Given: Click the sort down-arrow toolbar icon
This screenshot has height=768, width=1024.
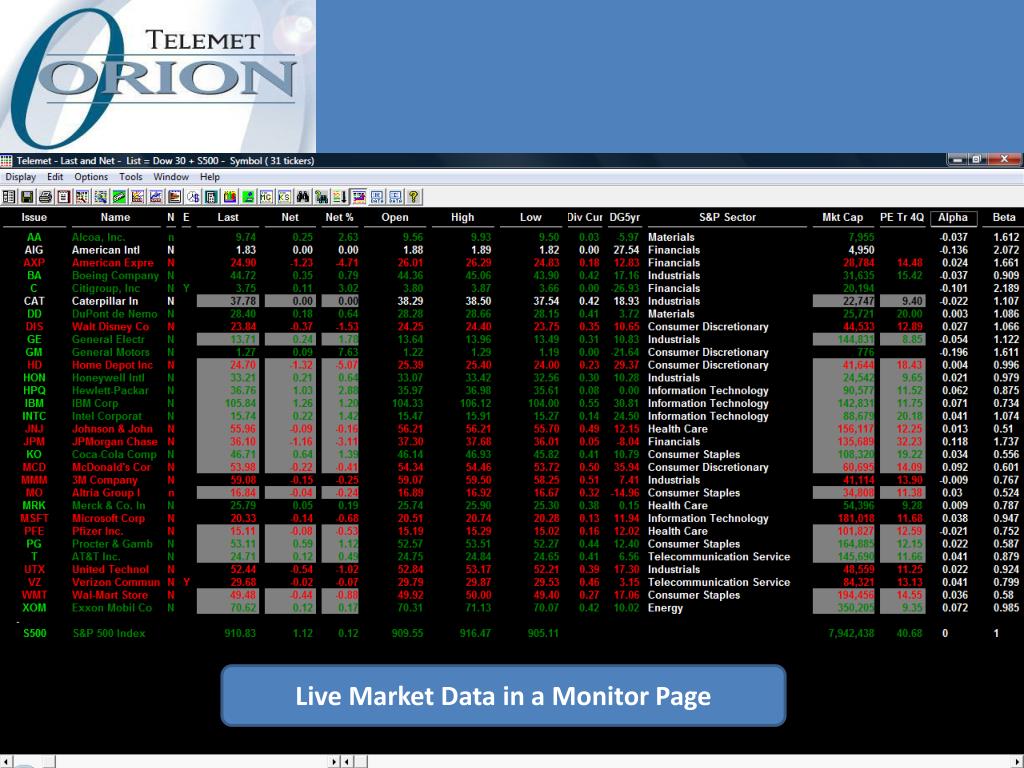Looking at the screenshot, I should pos(340,197).
